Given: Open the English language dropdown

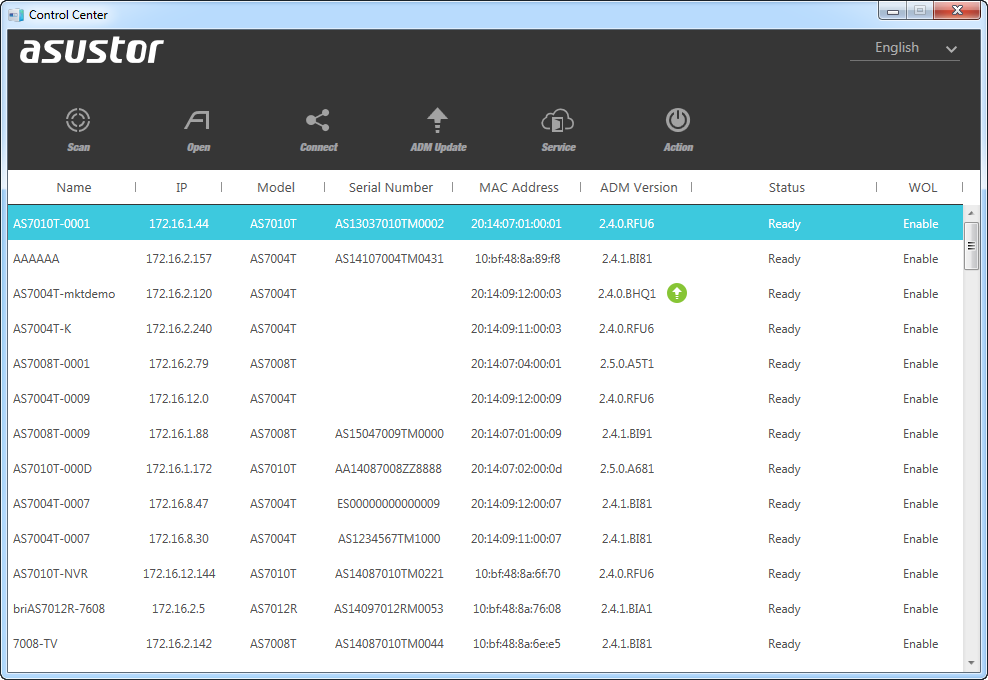Looking at the screenshot, I should coord(905,48).
